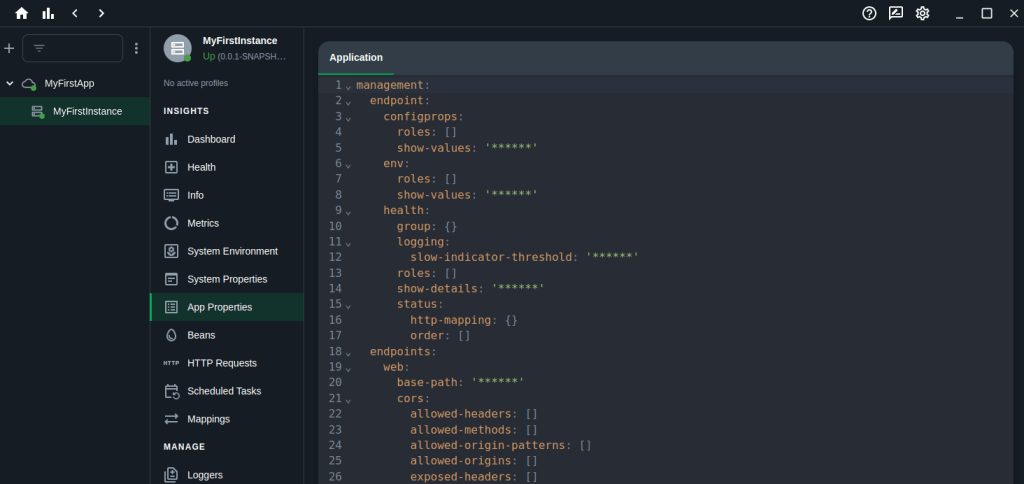Open the bar chart dashboard icon
Screen dimensions: 1024x484
tap(48, 13)
